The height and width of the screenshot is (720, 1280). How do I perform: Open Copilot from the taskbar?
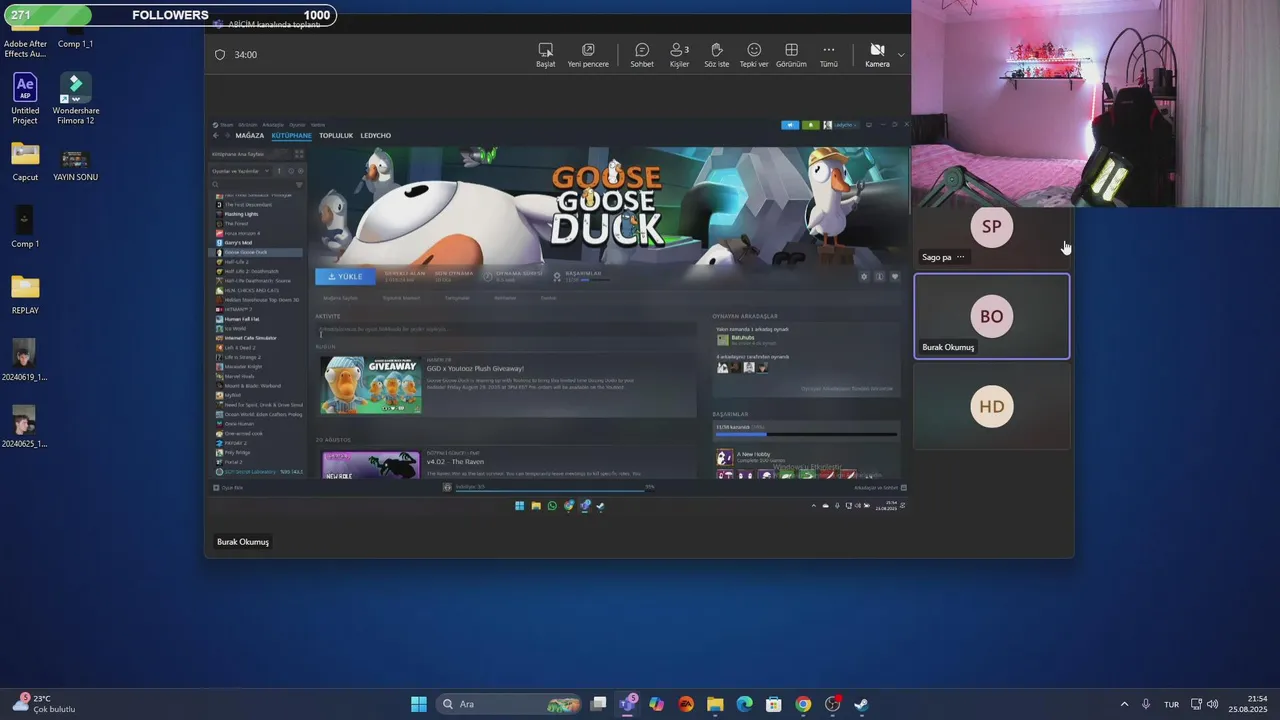coord(656,704)
